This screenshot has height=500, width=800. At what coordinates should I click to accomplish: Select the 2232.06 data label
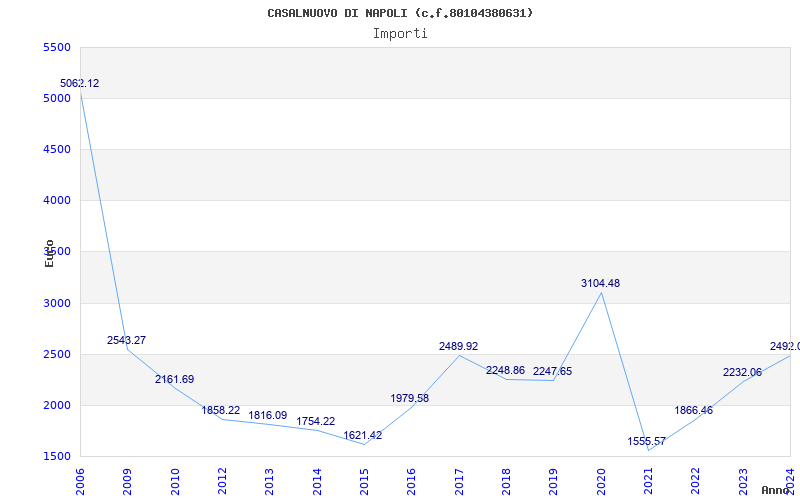742,373
